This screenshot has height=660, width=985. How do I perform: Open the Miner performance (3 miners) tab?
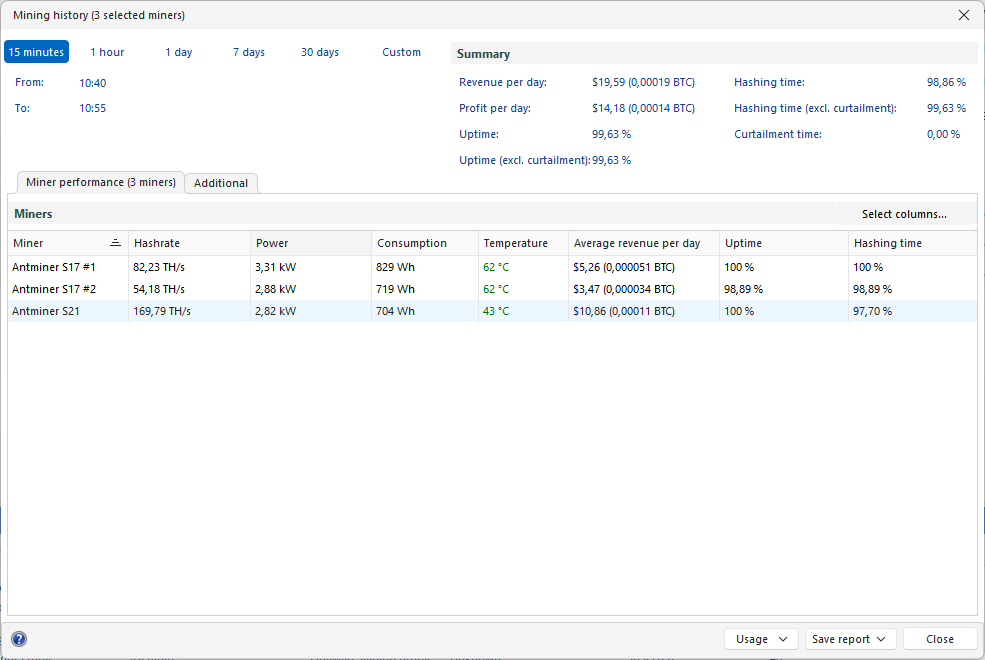click(x=101, y=182)
